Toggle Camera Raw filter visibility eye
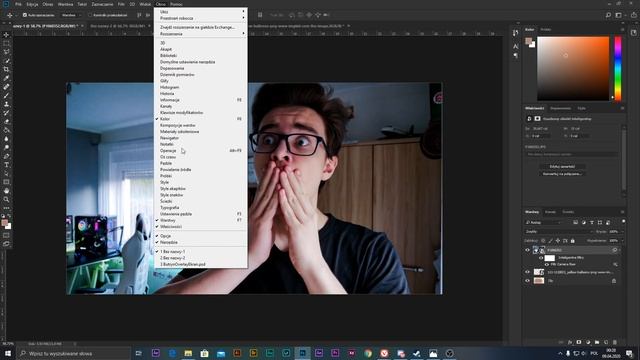The height and width of the screenshot is (360, 640). pyautogui.click(x=547, y=264)
